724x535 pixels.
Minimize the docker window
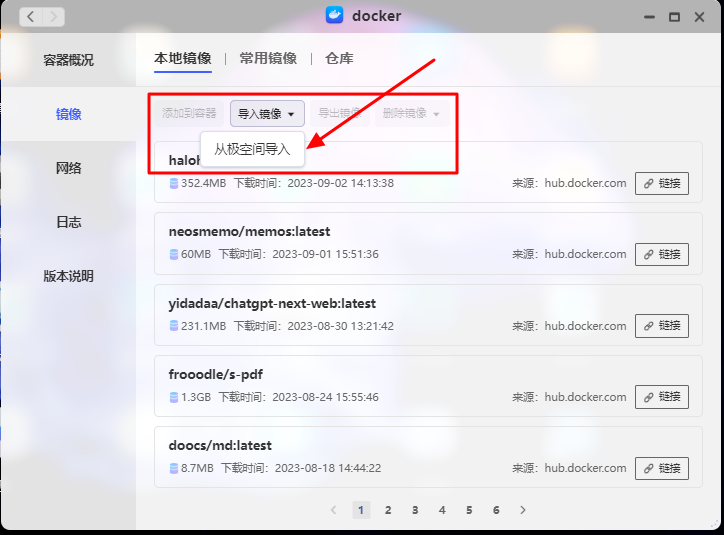650,17
